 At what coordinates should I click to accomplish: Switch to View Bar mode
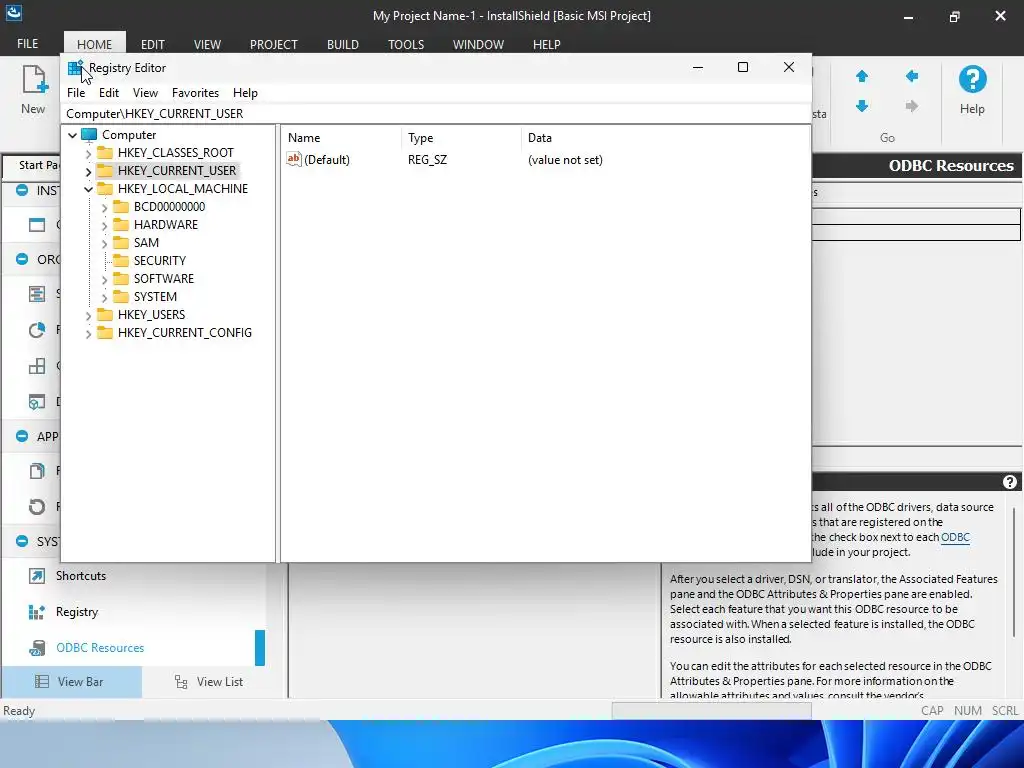(71, 682)
